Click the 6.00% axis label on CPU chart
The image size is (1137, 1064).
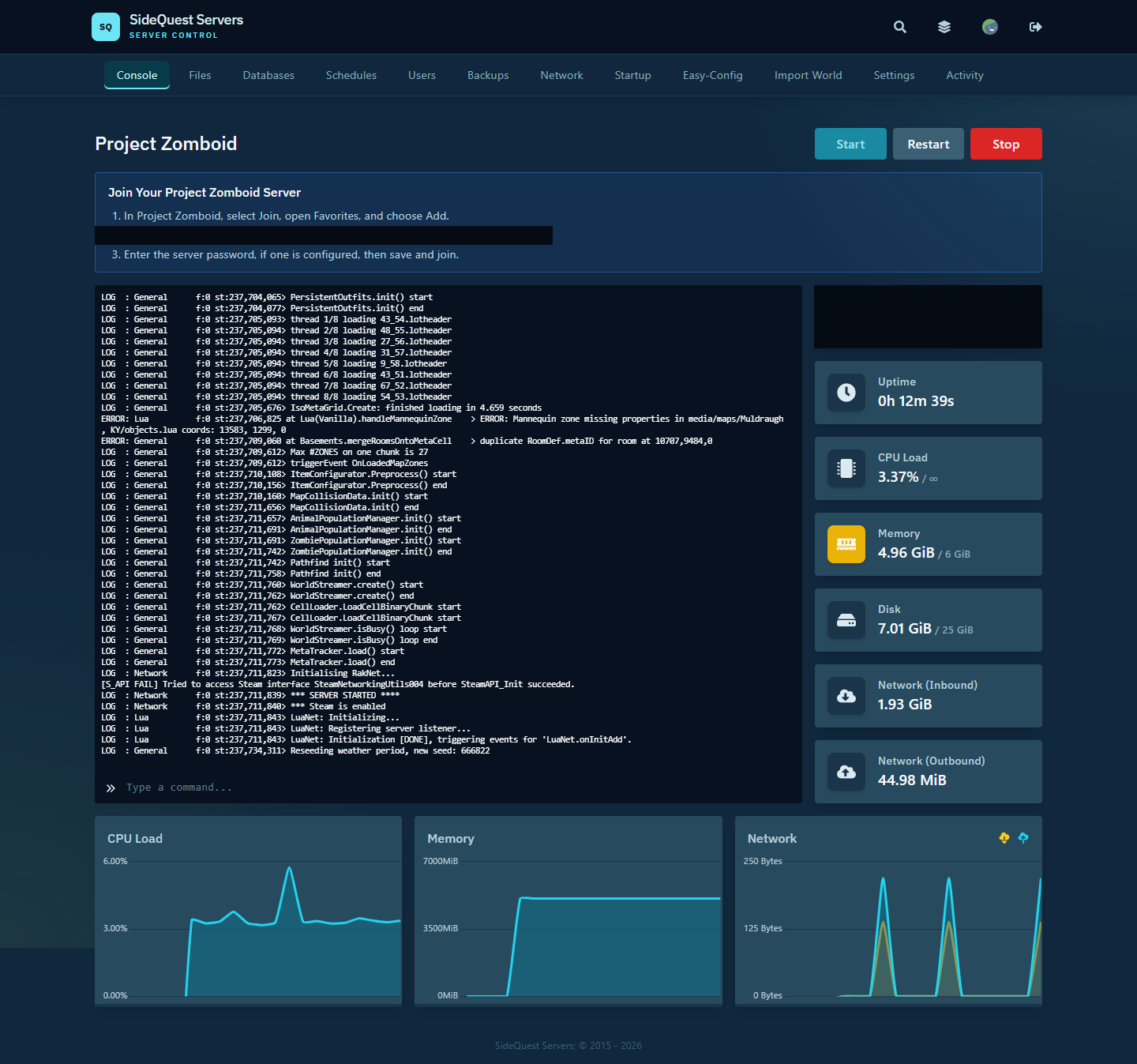(115, 861)
